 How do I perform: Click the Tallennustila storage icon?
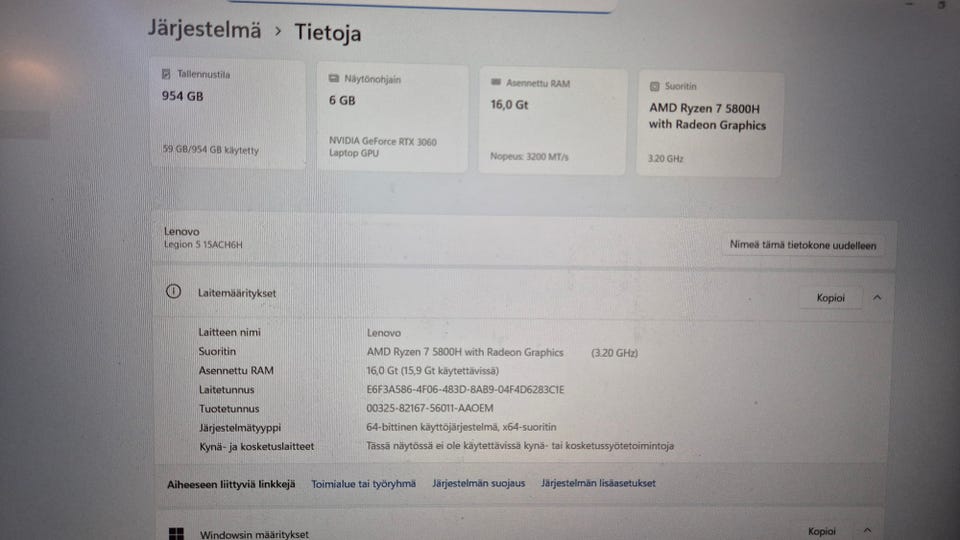[x=167, y=74]
